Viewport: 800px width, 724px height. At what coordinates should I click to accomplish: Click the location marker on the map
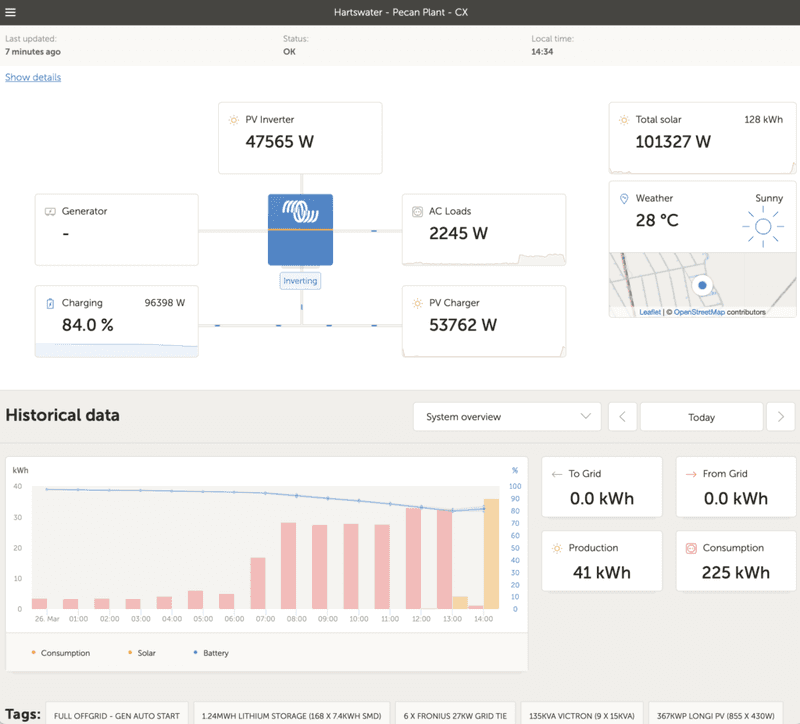click(x=702, y=286)
